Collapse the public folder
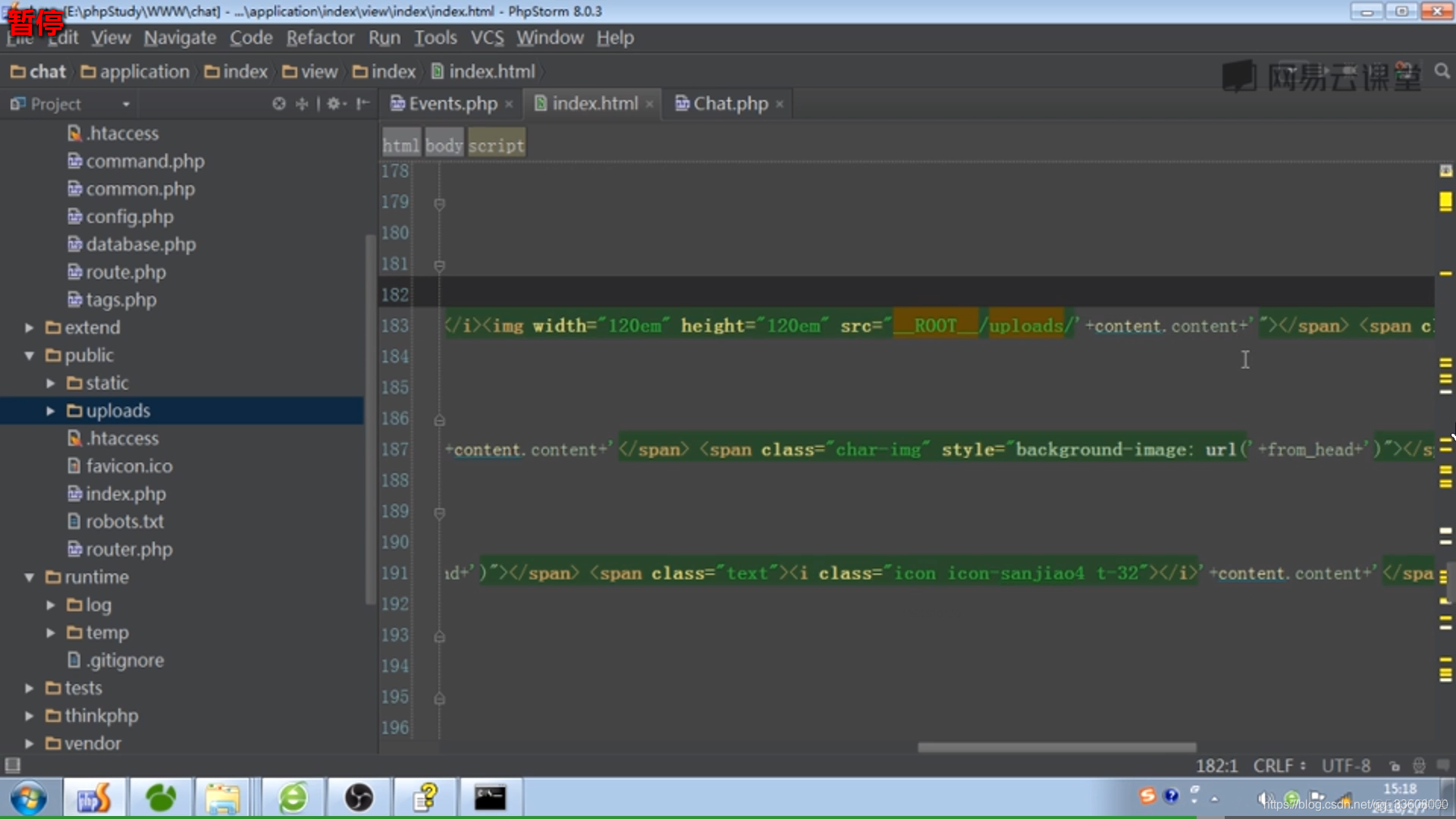The image size is (1456, 819). pos(29,356)
